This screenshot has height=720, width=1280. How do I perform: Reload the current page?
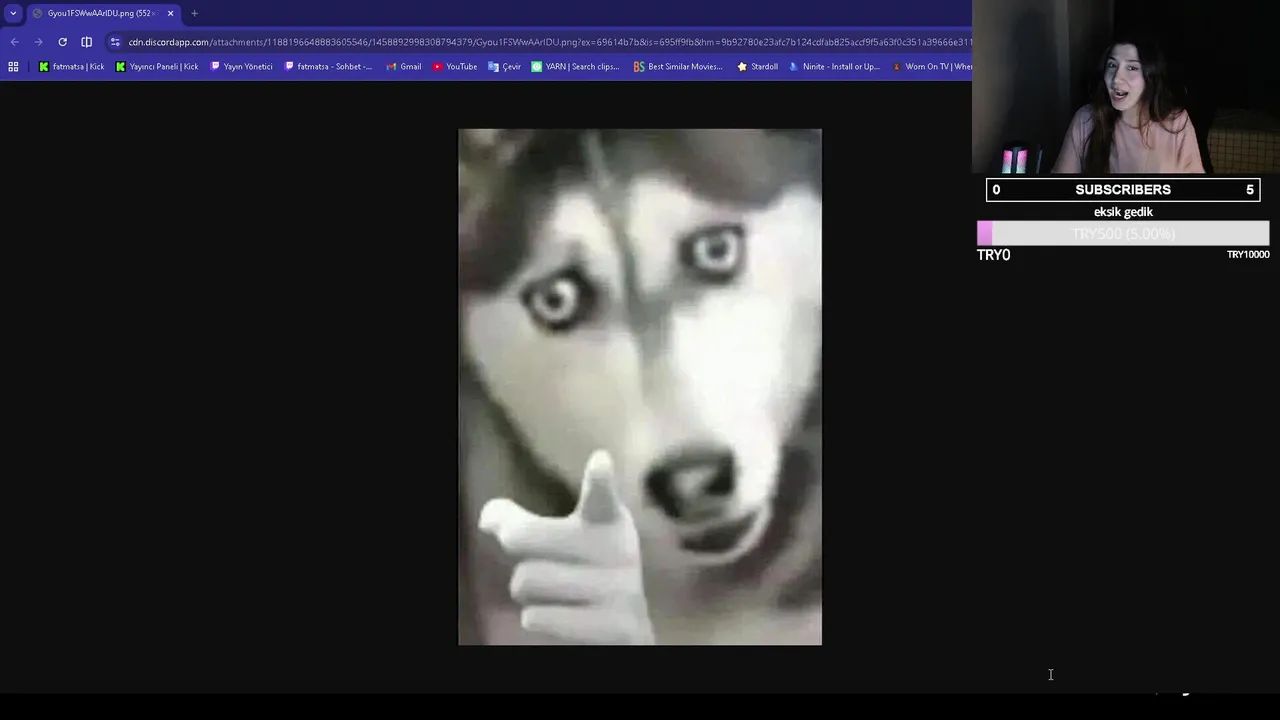(x=62, y=42)
